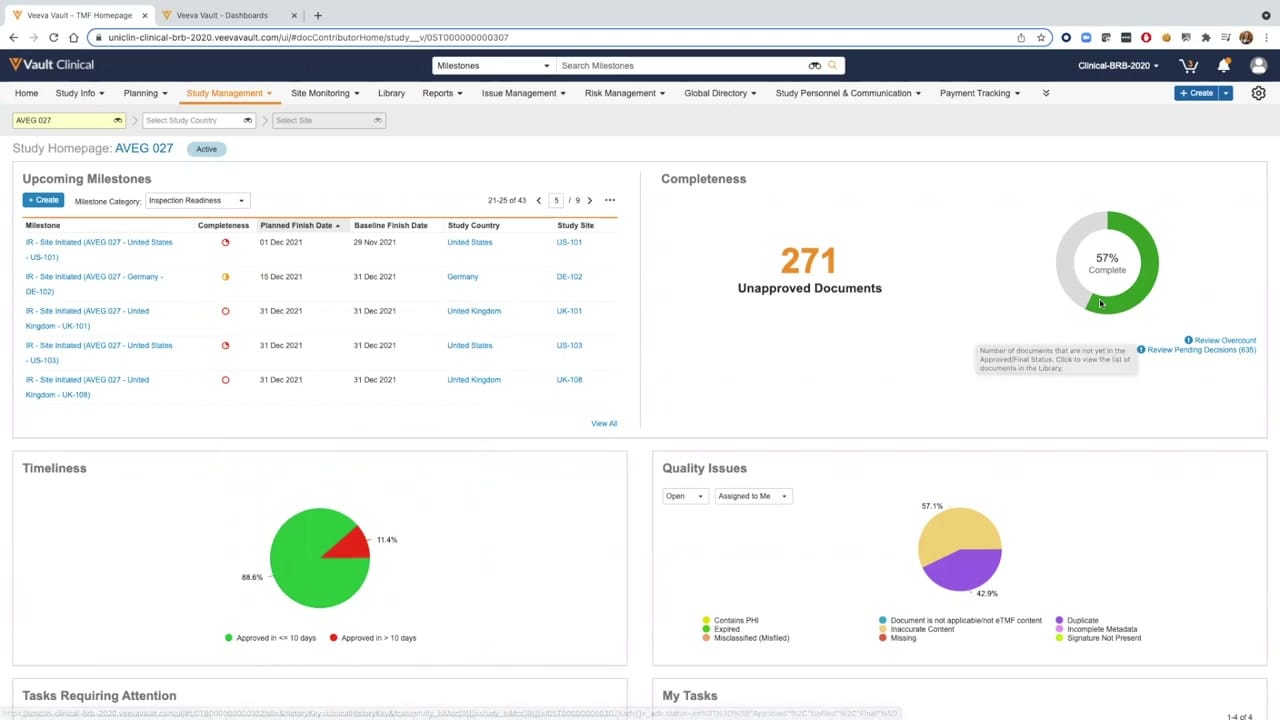The height and width of the screenshot is (720, 1280).
Task: Open the Assigned to Me dropdown
Action: click(754, 496)
